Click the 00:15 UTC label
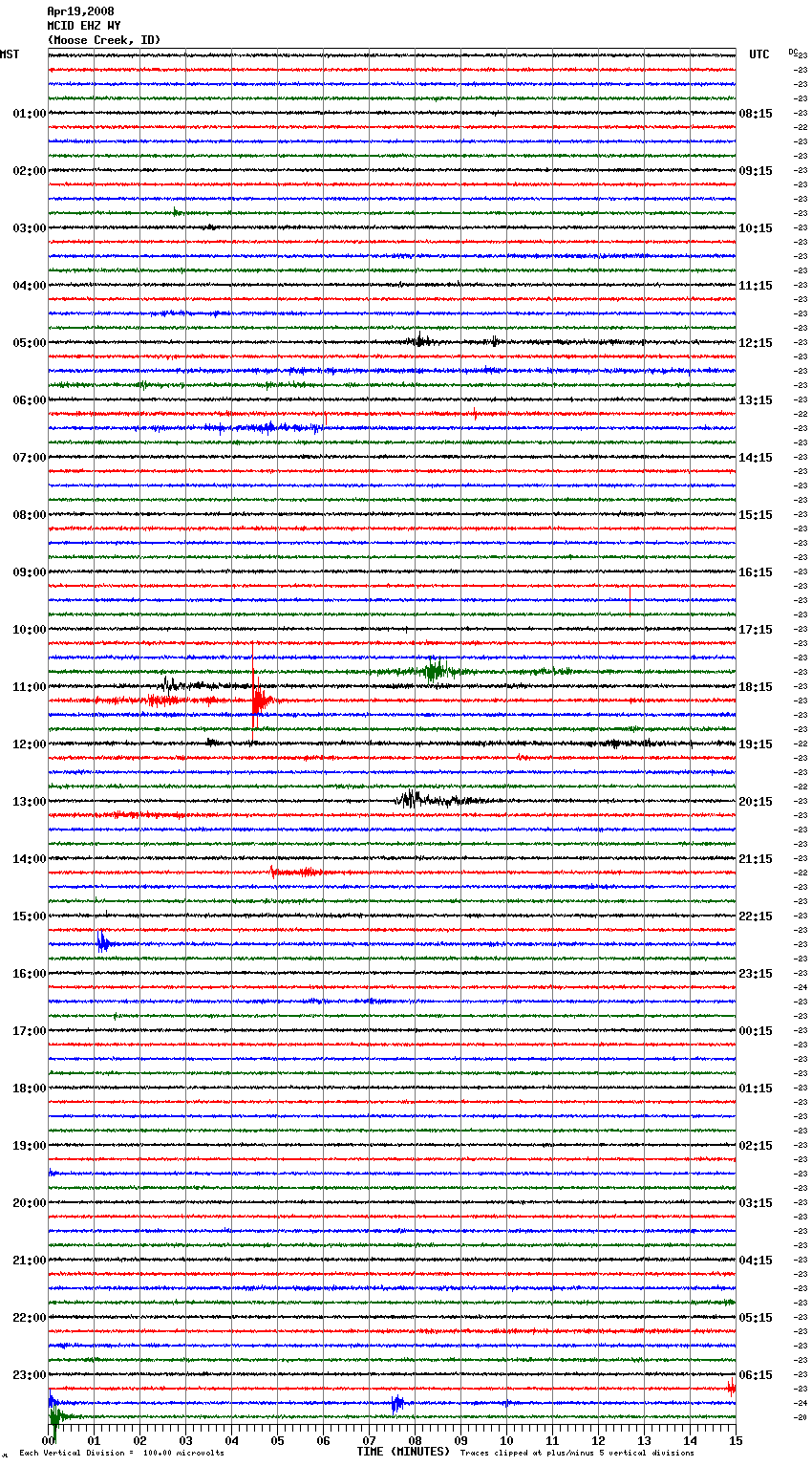The height and width of the screenshot is (1466, 812). tap(756, 1031)
